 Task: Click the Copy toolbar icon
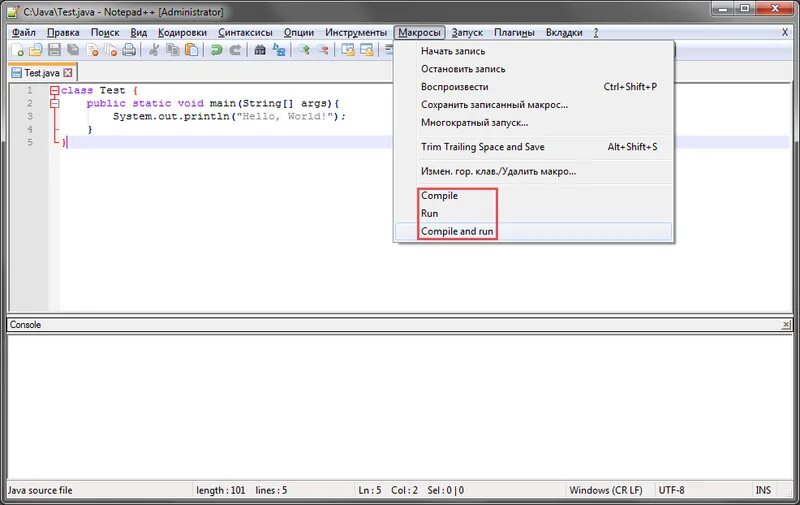[x=173, y=50]
